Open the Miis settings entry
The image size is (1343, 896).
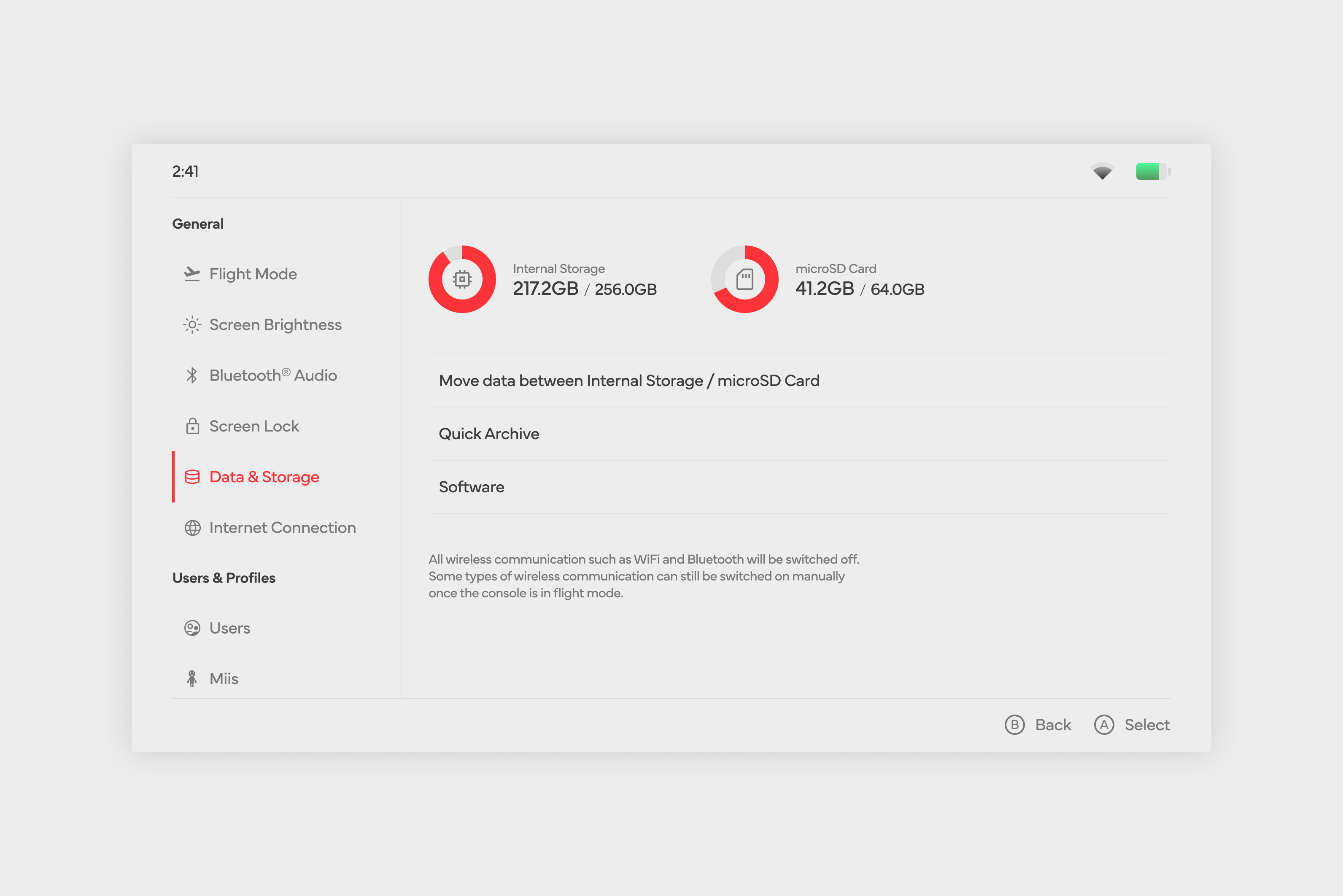click(x=224, y=679)
